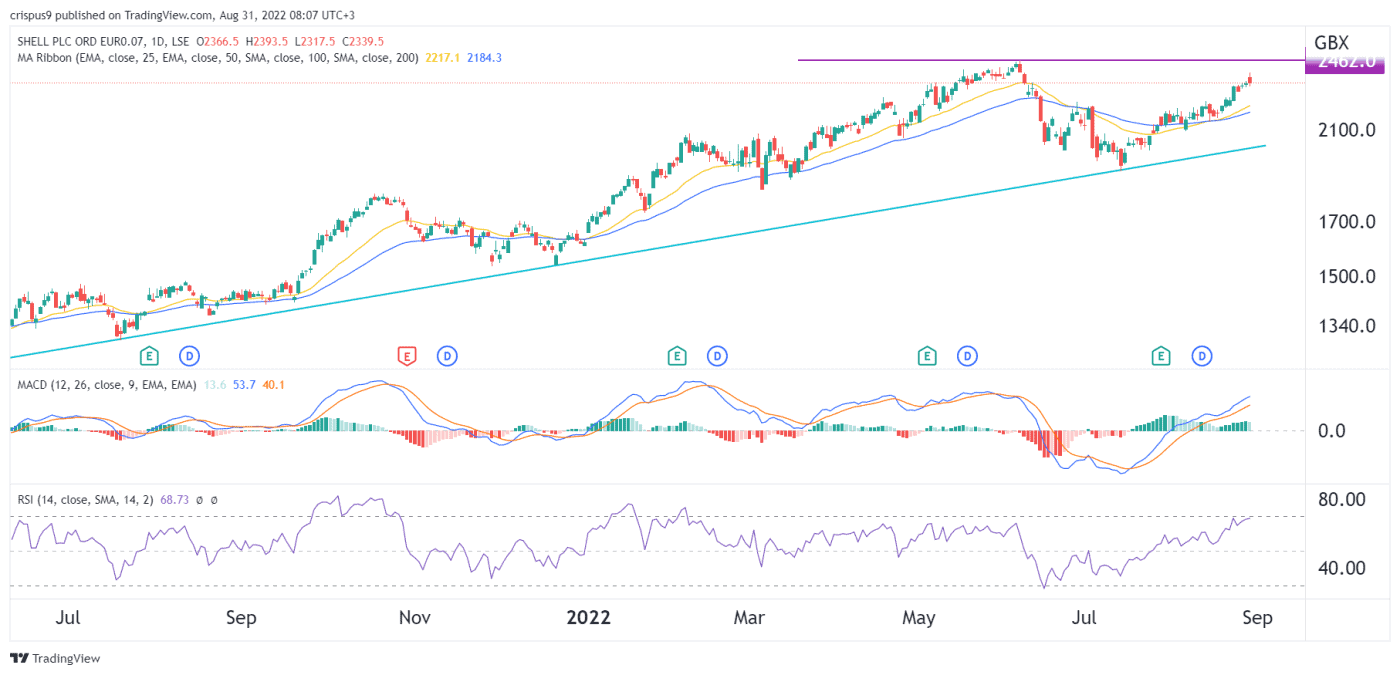Click the rightmost dividend D marker
1400x675 pixels.
pos(1202,355)
